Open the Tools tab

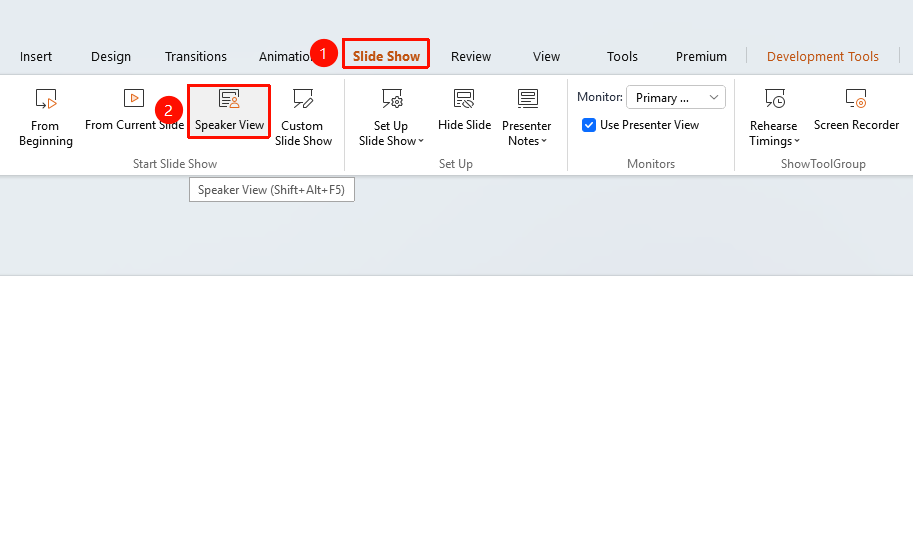click(622, 56)
